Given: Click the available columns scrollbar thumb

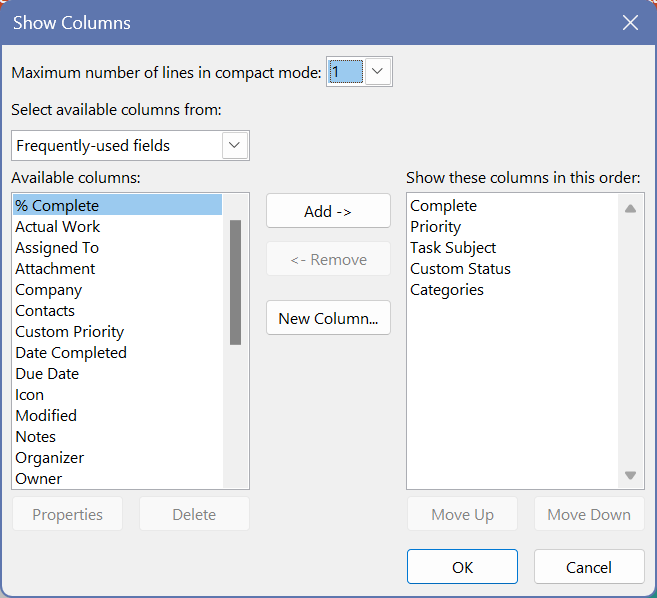Looking at the screenshot, I should tap(235, 282).
